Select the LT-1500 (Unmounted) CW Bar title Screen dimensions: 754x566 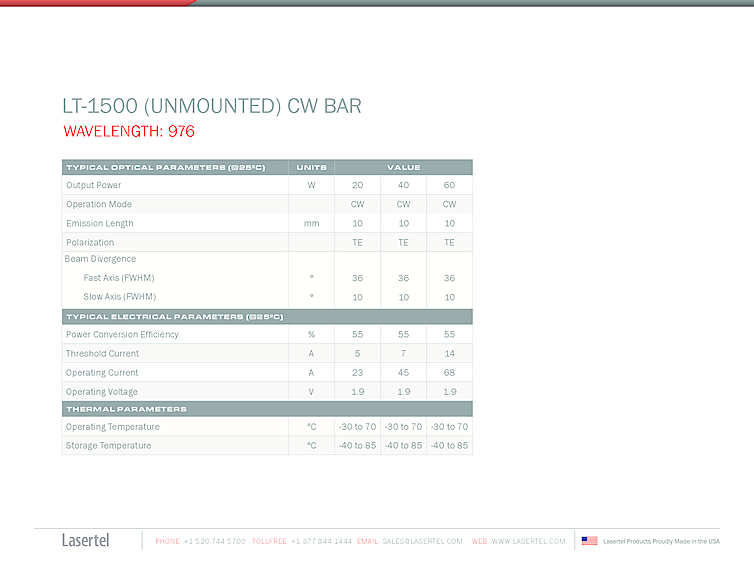pyautogui.click(x=211, y=106)
